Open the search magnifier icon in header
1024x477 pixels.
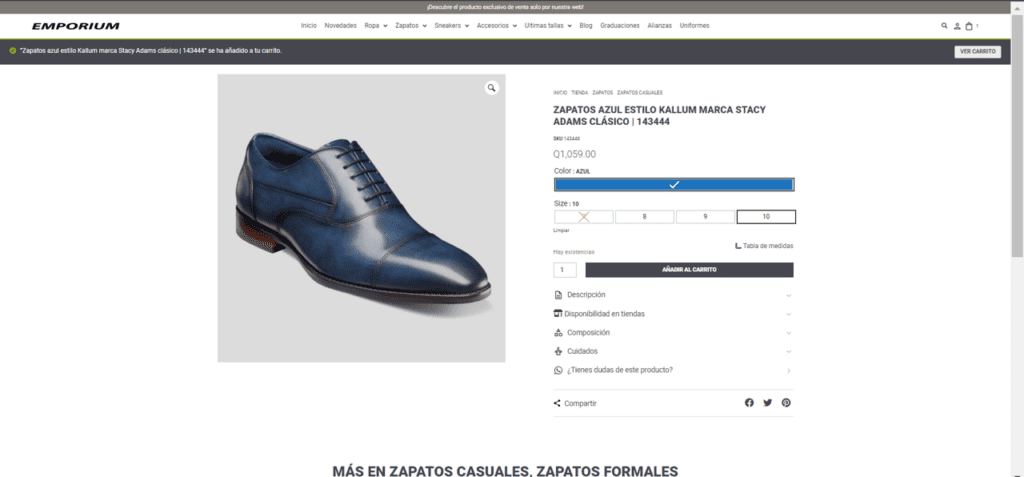pos(944,26)
